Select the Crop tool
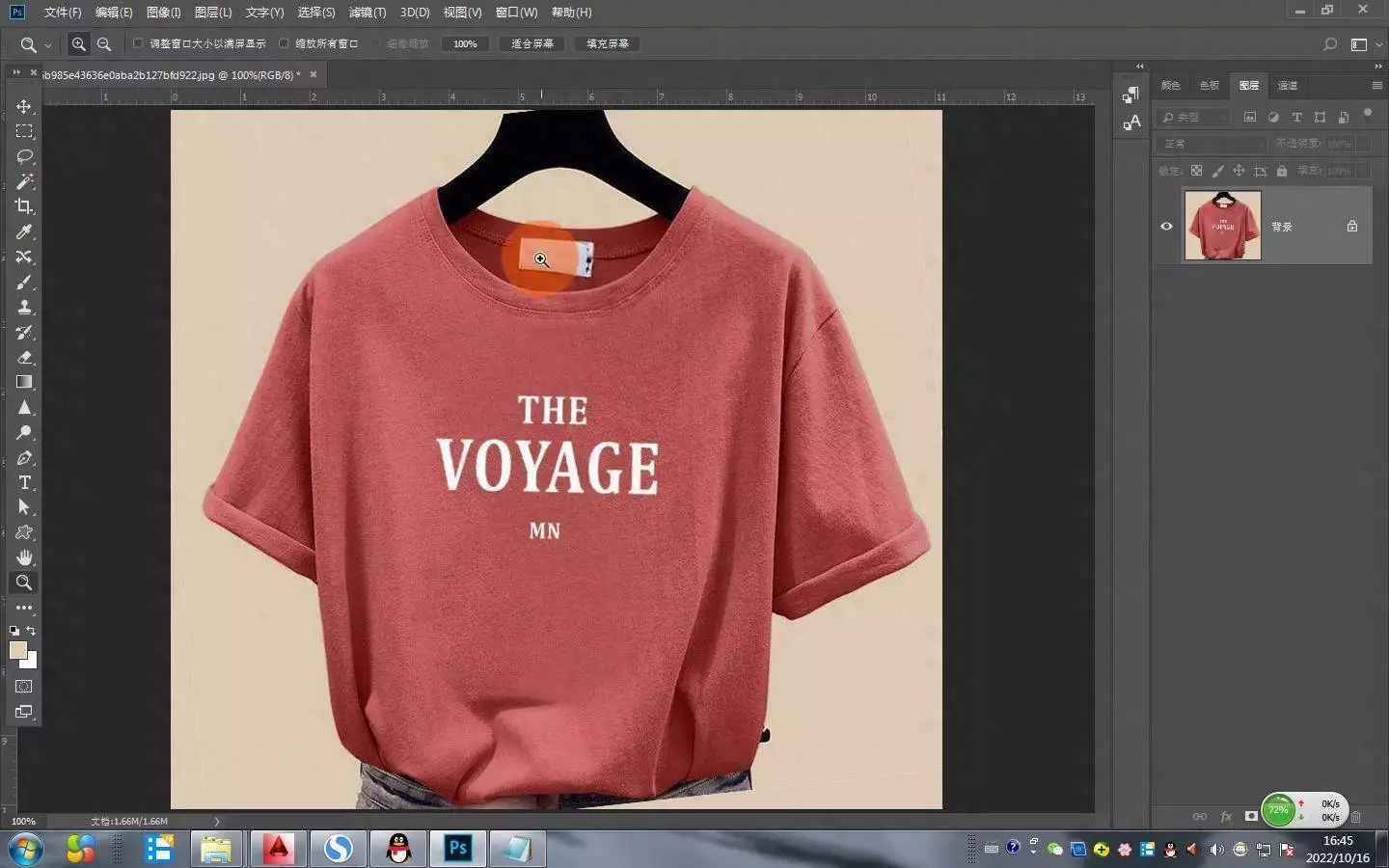Image resolution: width=1389 pixels, height=868 pixels. pyautogui.click(x=24, y=206)
